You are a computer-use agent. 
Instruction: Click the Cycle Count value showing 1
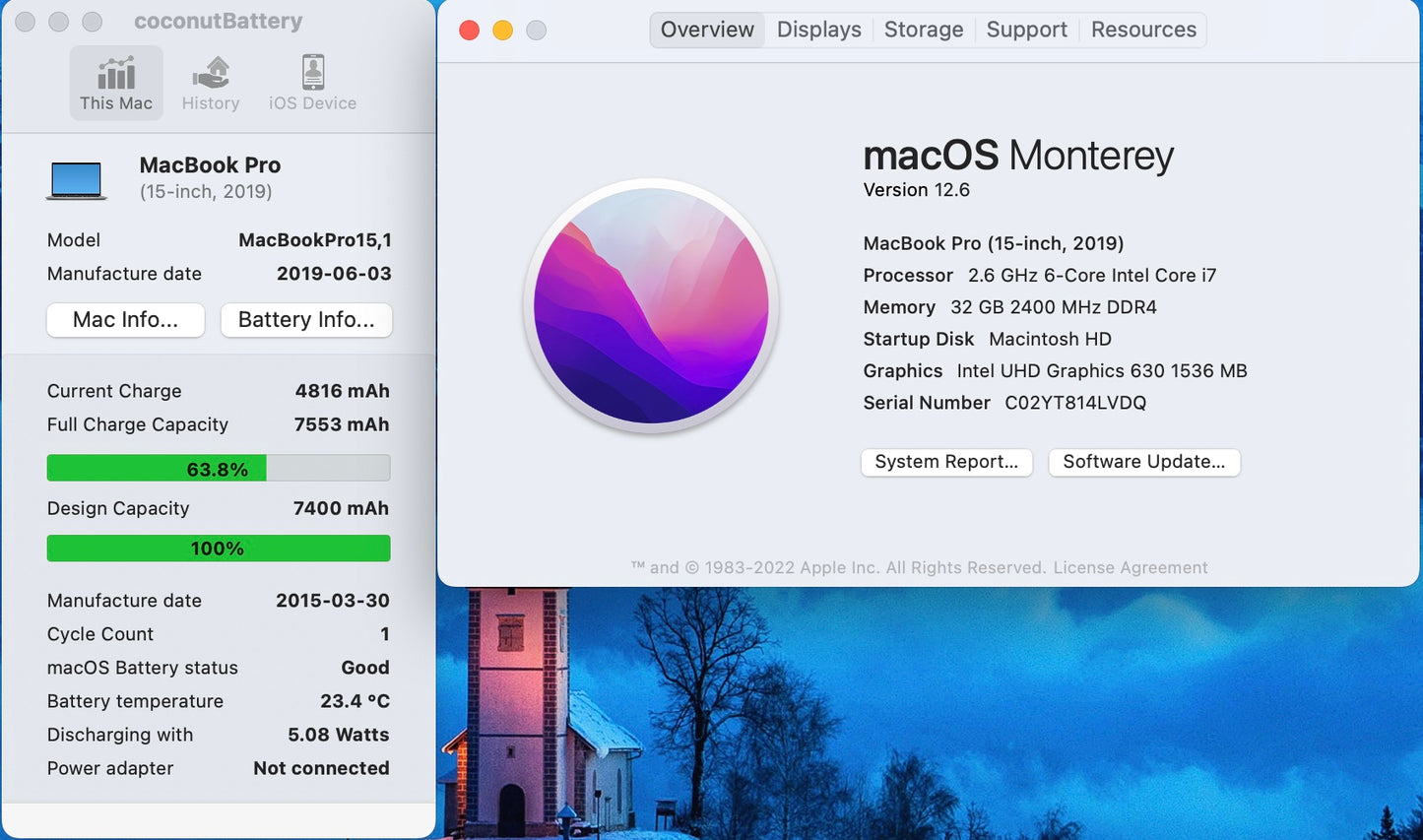pos(383,634)
